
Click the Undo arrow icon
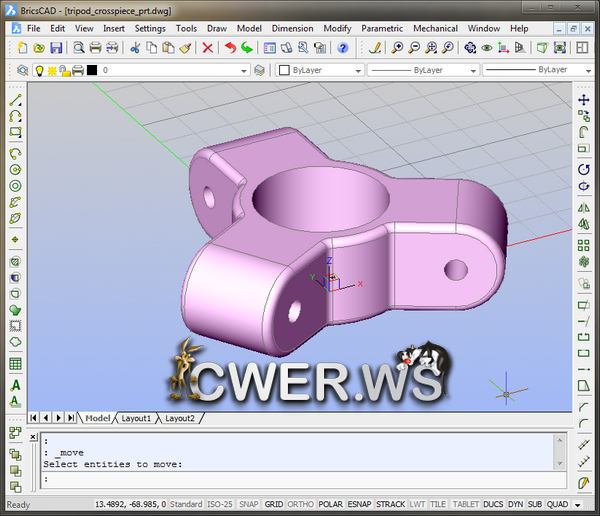point(231,47)
